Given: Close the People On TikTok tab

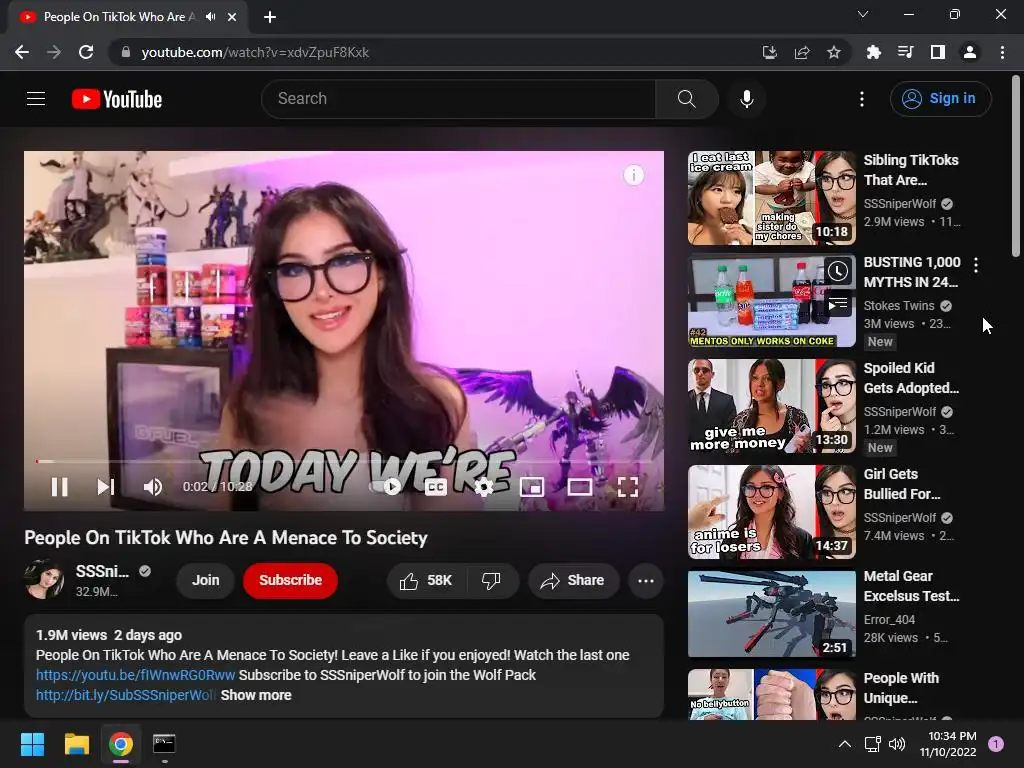Looking at the screenshot, I should pos(232,17).
